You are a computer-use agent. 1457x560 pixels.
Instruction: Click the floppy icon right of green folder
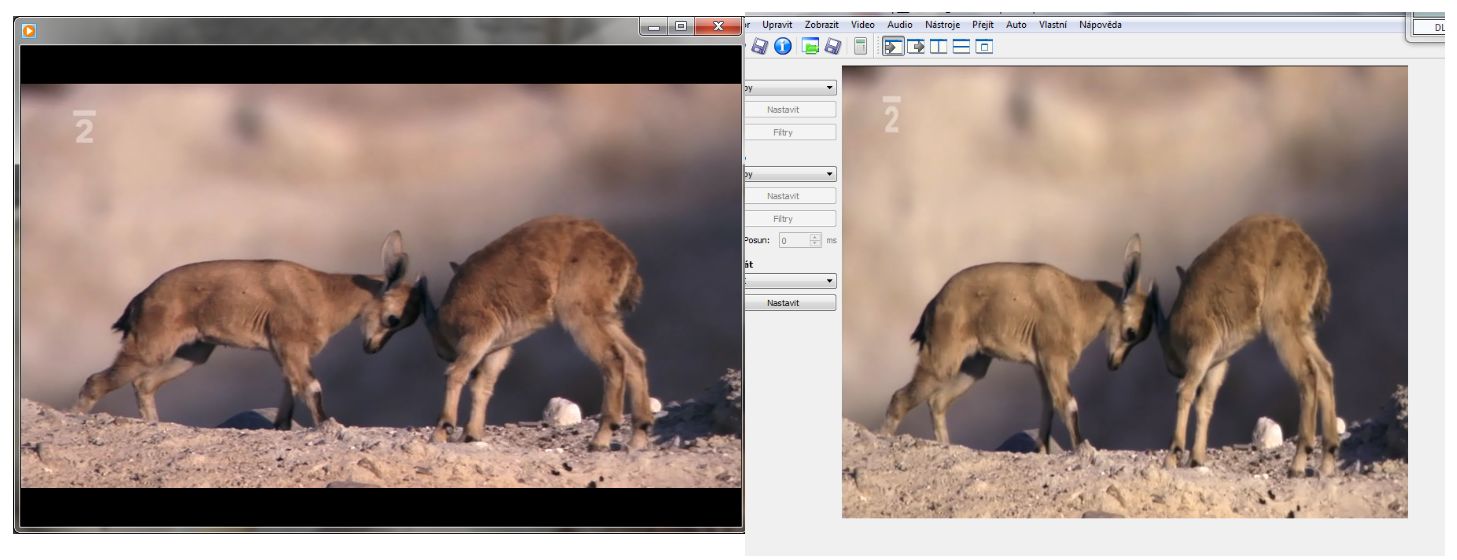pos(831,46)
